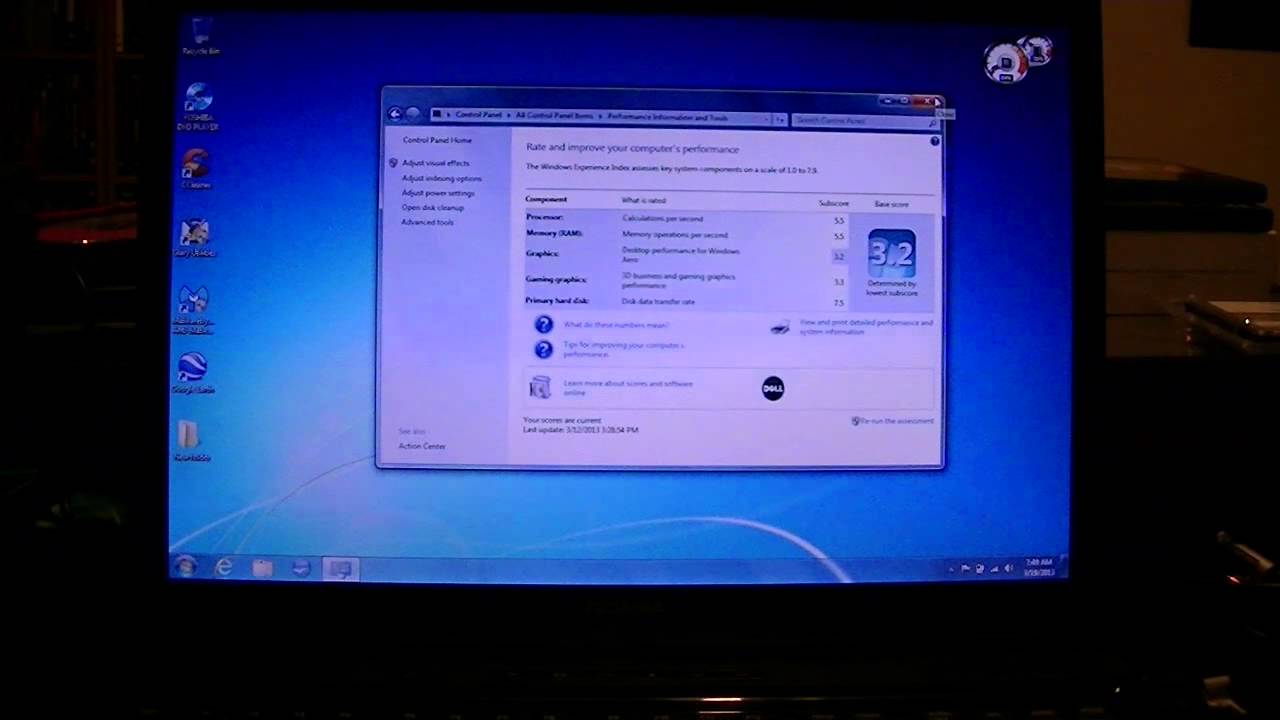This screenshot has height=720, width=1280.
Task: Select the CCleaner desktop shortcut
Action: pos(195,168)
